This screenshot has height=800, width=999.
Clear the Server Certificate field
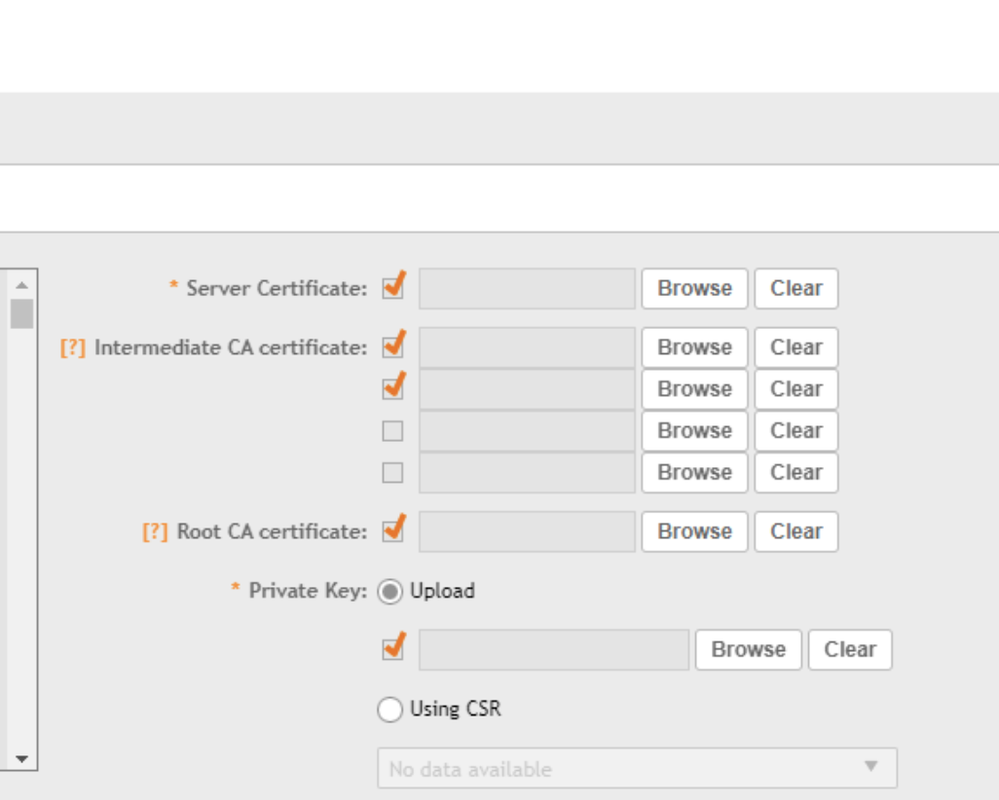[x=796, y=289]
